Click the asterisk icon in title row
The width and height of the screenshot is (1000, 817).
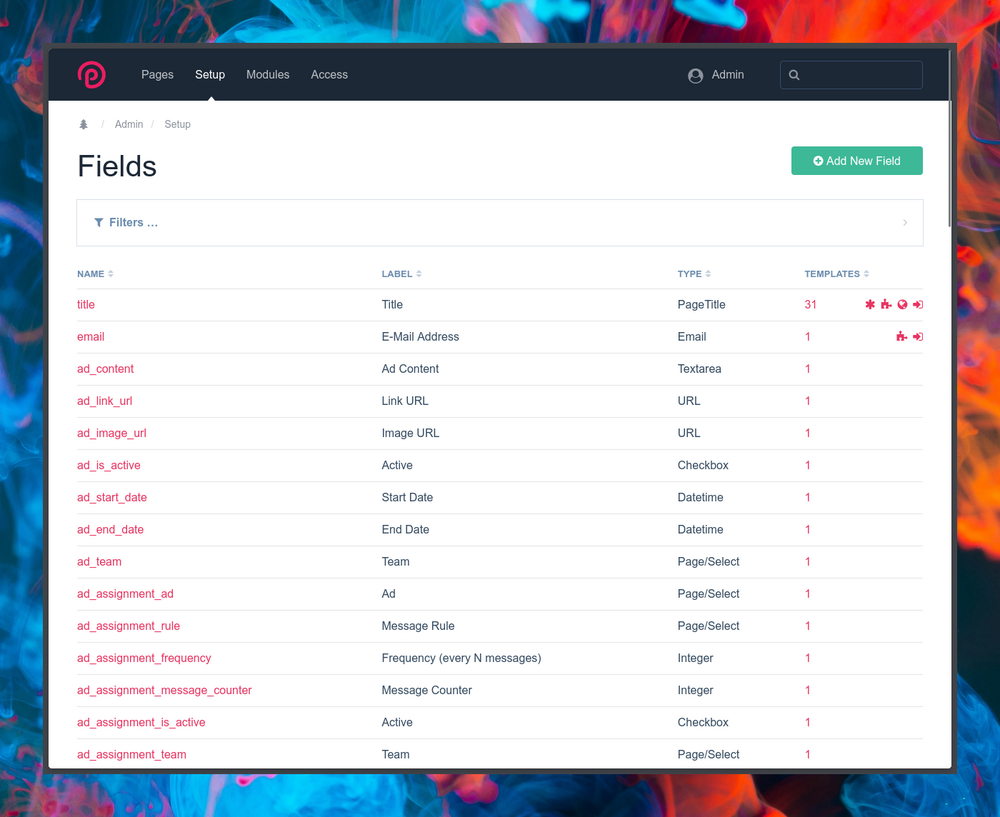coord(870,305)
